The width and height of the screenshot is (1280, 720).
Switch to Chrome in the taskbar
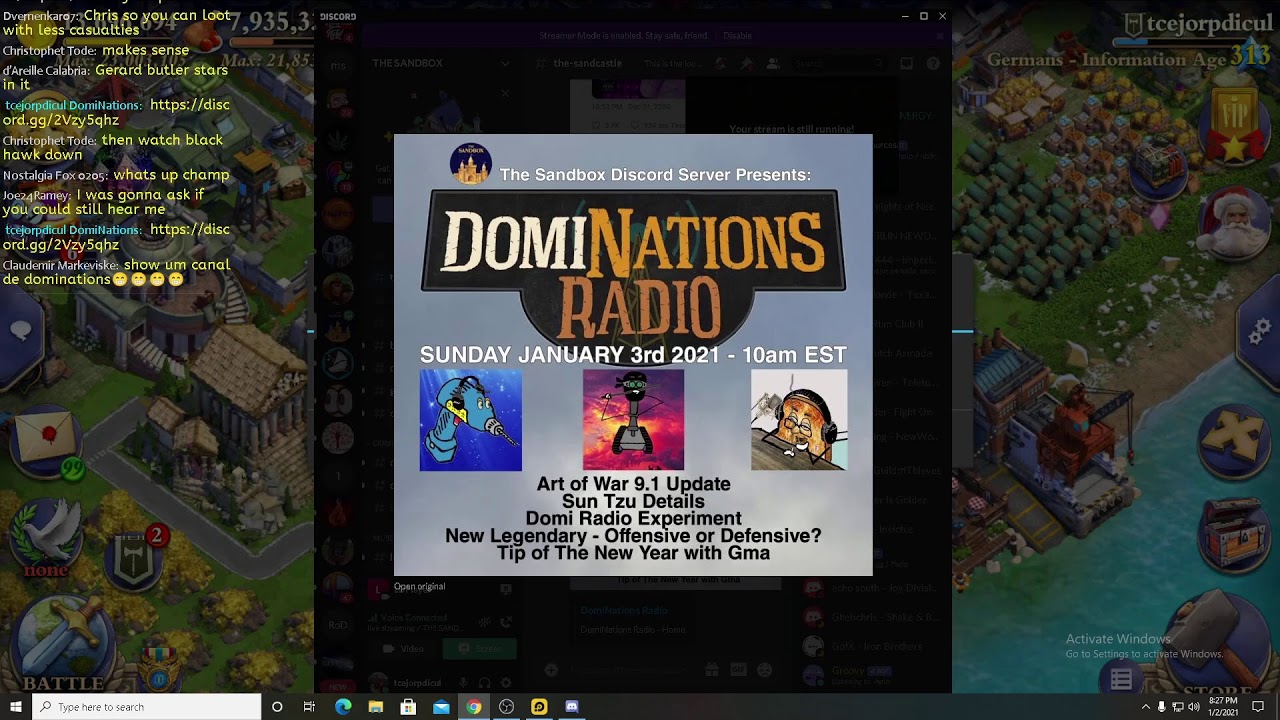474,707
